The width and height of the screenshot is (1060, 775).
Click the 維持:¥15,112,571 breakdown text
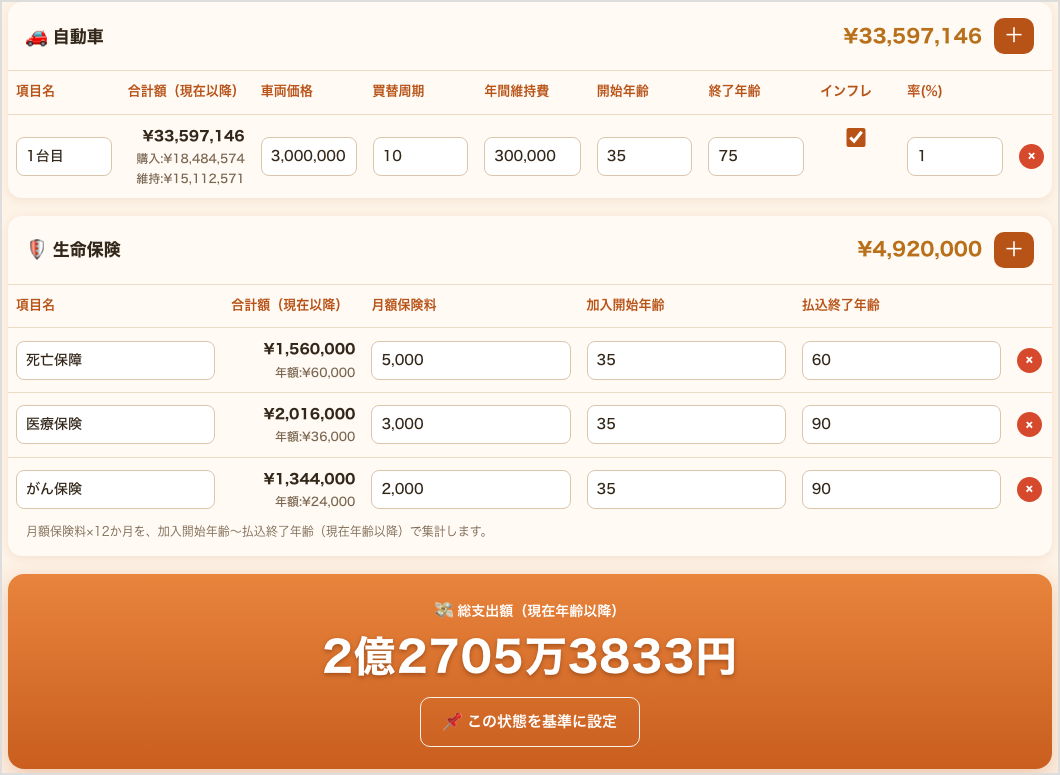coord(190,179)
